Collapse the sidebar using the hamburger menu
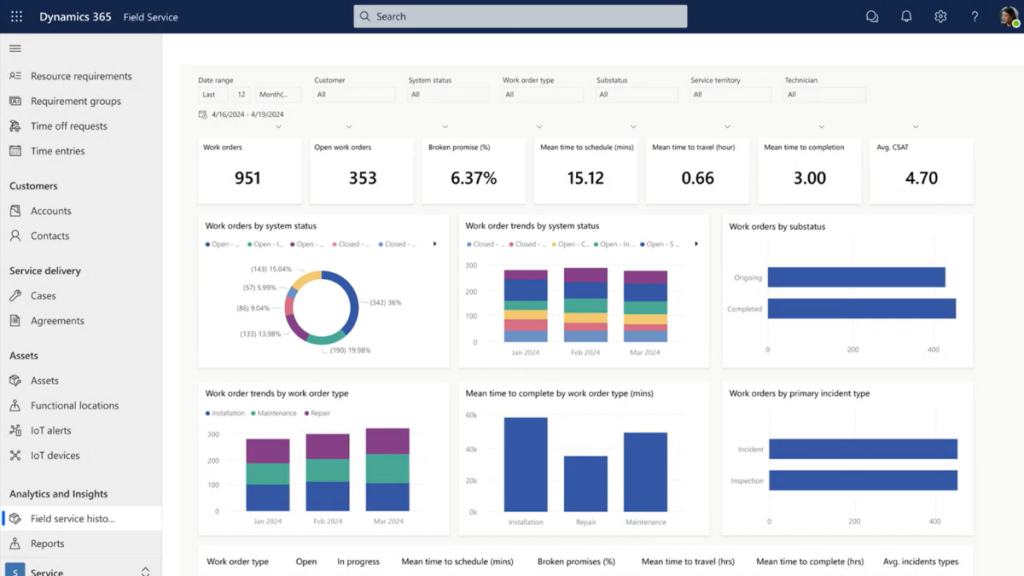1024x576 pixels. (x=14, y=47)
